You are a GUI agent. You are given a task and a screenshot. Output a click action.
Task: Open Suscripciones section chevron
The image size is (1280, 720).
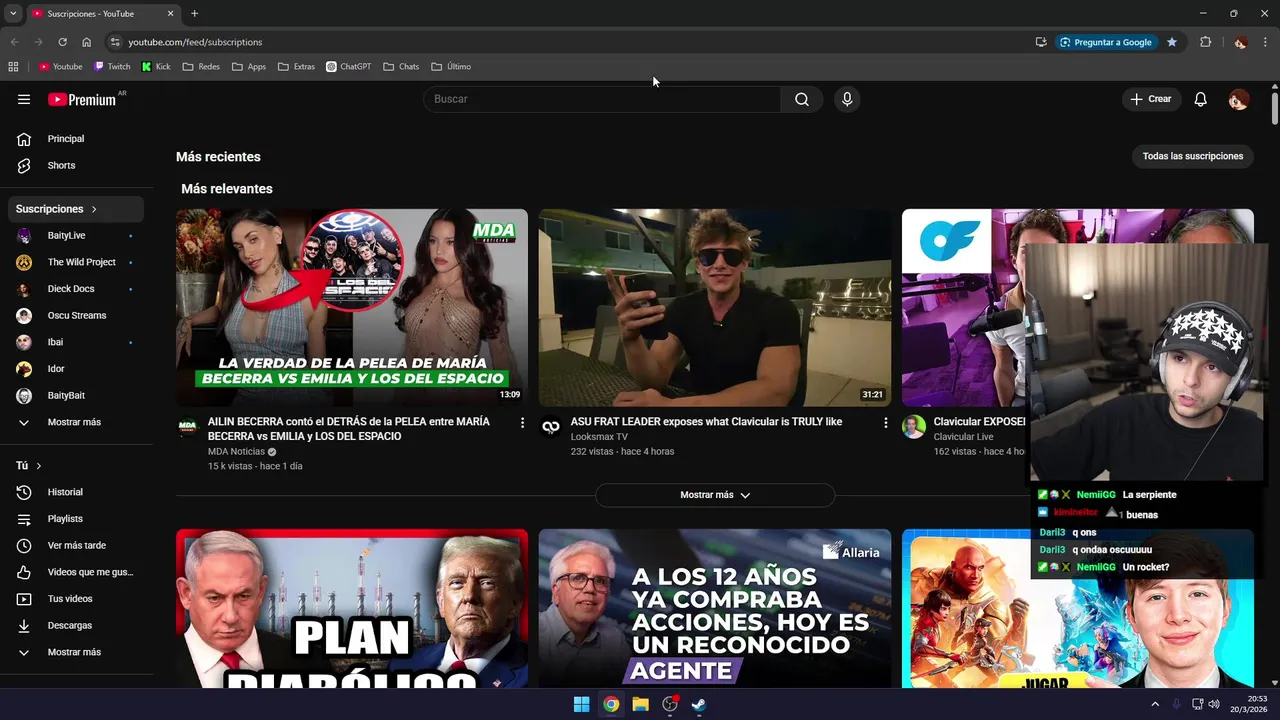tap(94, 209)
